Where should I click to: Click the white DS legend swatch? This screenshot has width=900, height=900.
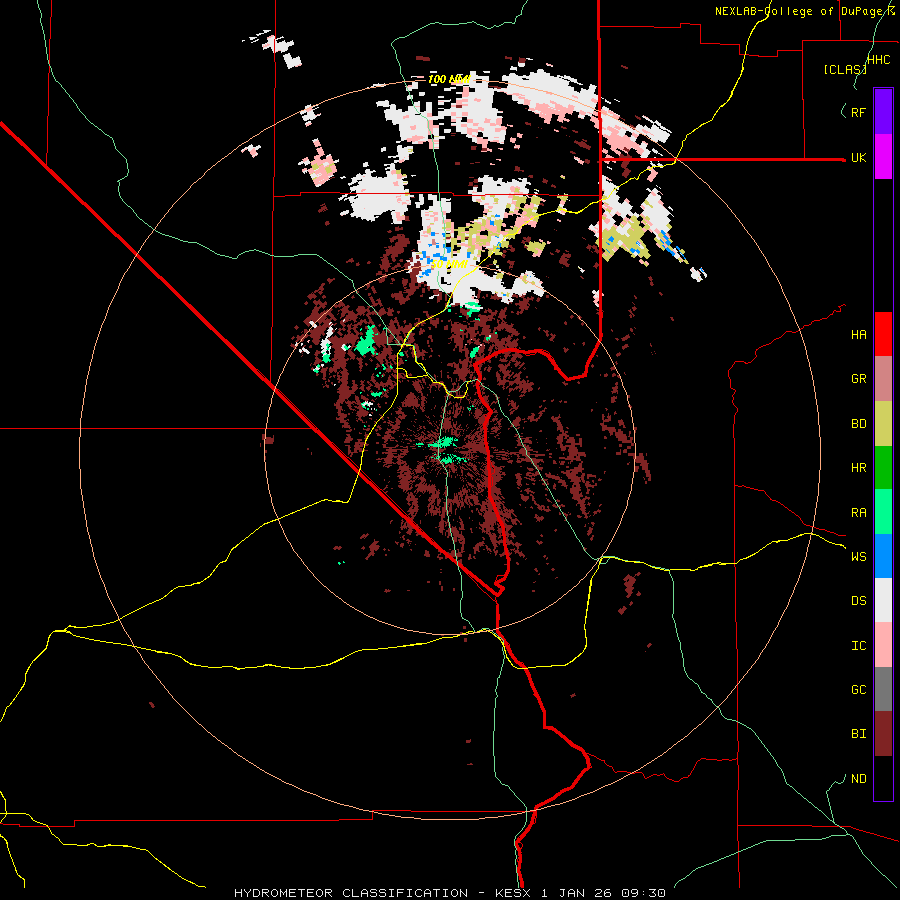click(x=883, y=600)
